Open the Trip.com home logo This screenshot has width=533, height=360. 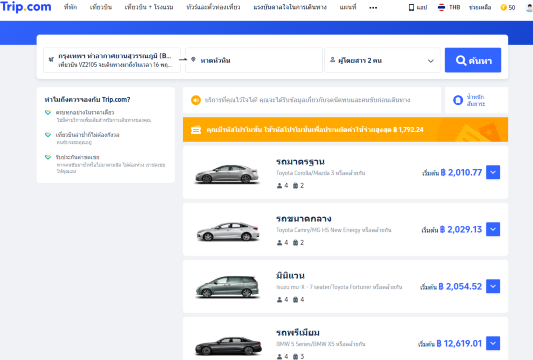coord(26,7)
